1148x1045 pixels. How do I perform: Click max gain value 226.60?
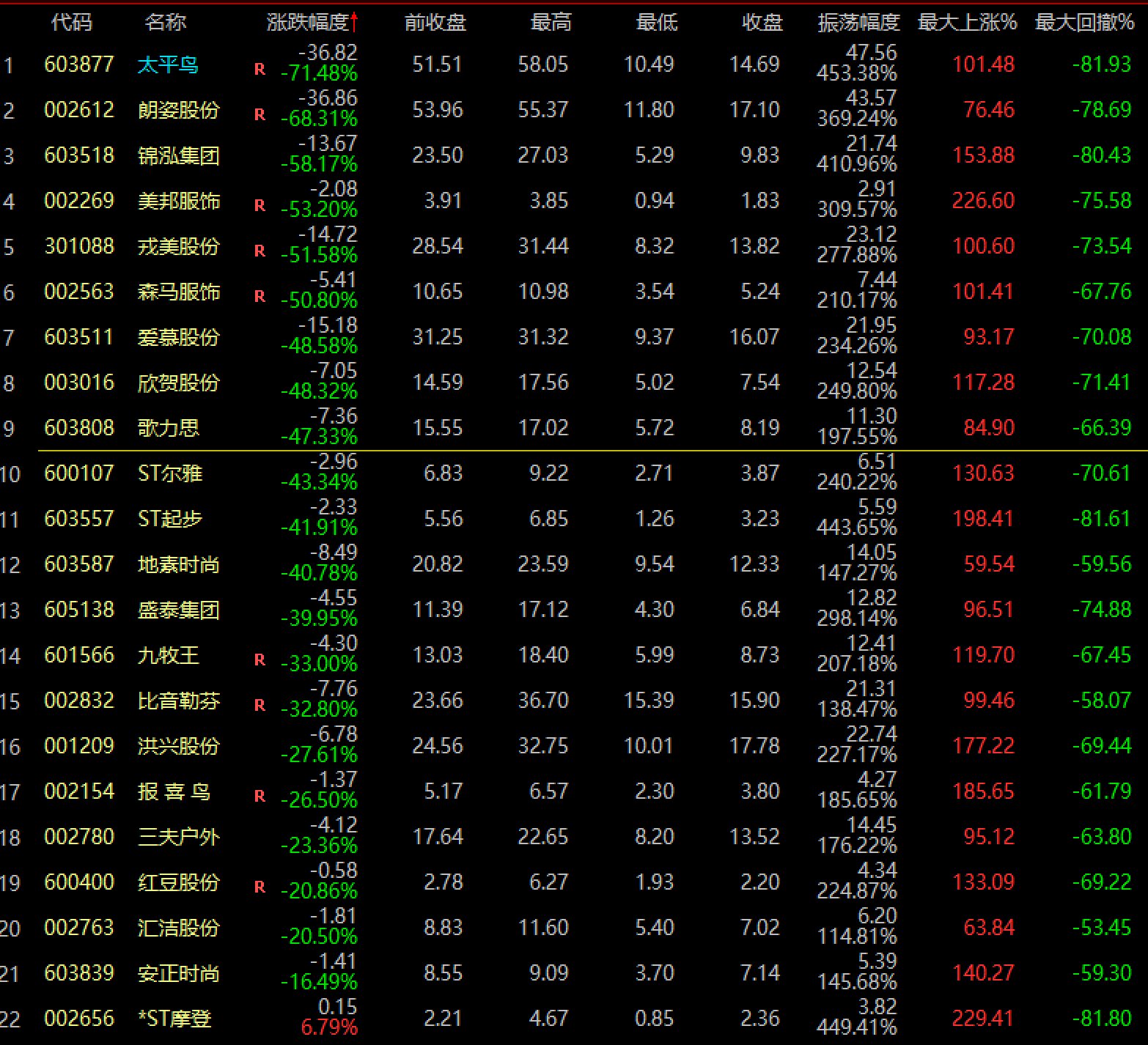point(983,201)
